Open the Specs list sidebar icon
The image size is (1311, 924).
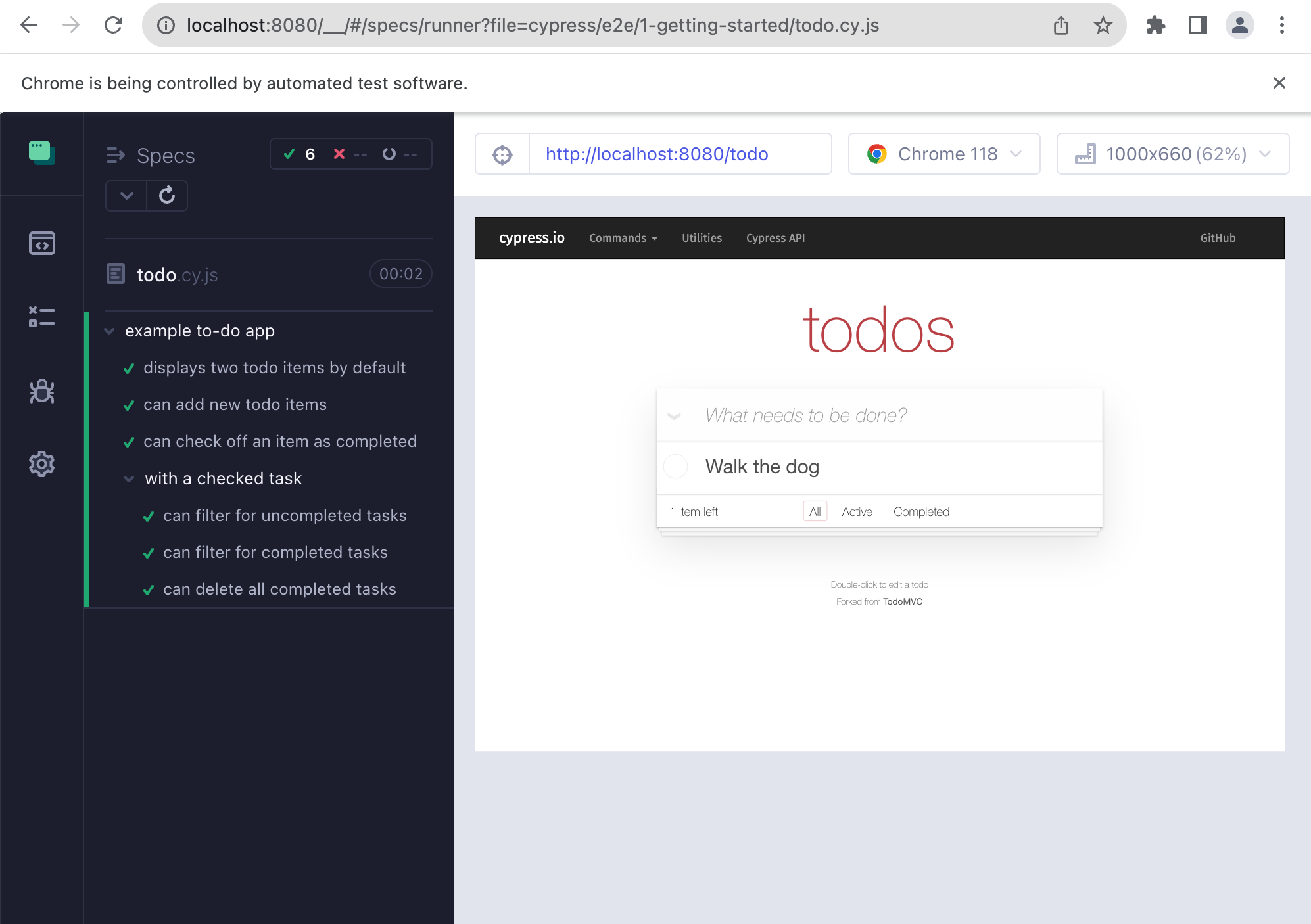tap(41, 243)
